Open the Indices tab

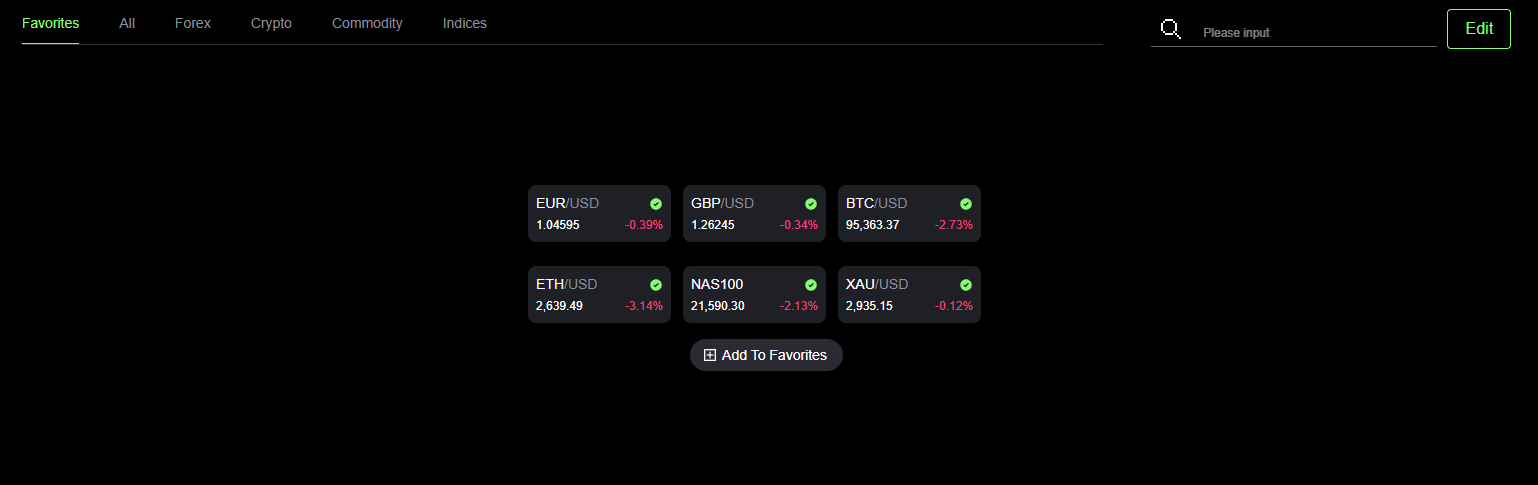[465, 23]
